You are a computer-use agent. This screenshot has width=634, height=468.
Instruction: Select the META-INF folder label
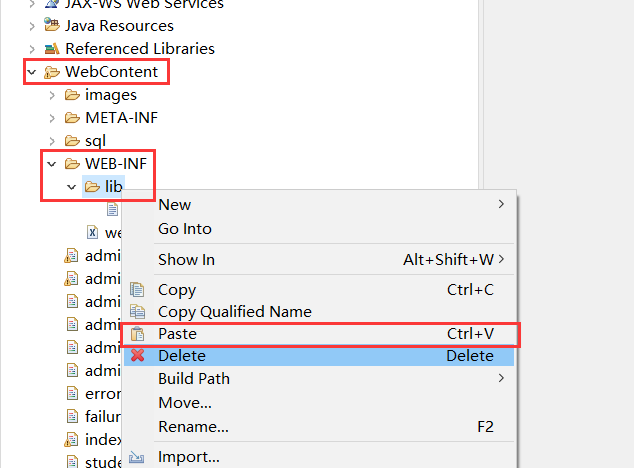coord(121,118)
